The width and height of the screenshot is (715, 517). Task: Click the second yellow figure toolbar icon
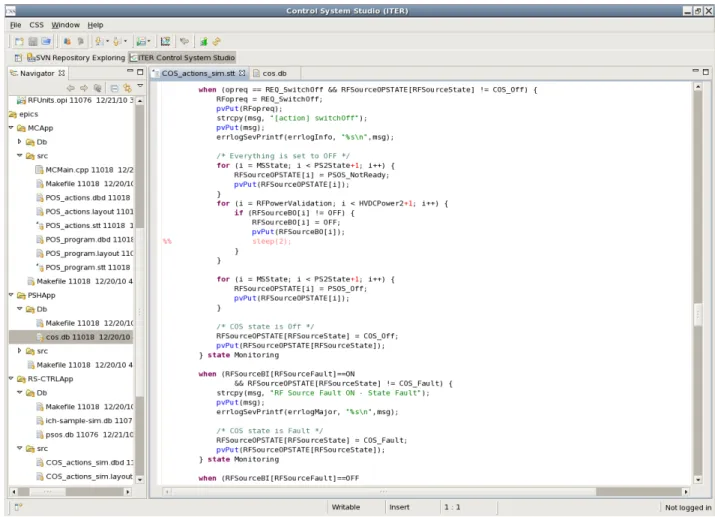[117, 41]
